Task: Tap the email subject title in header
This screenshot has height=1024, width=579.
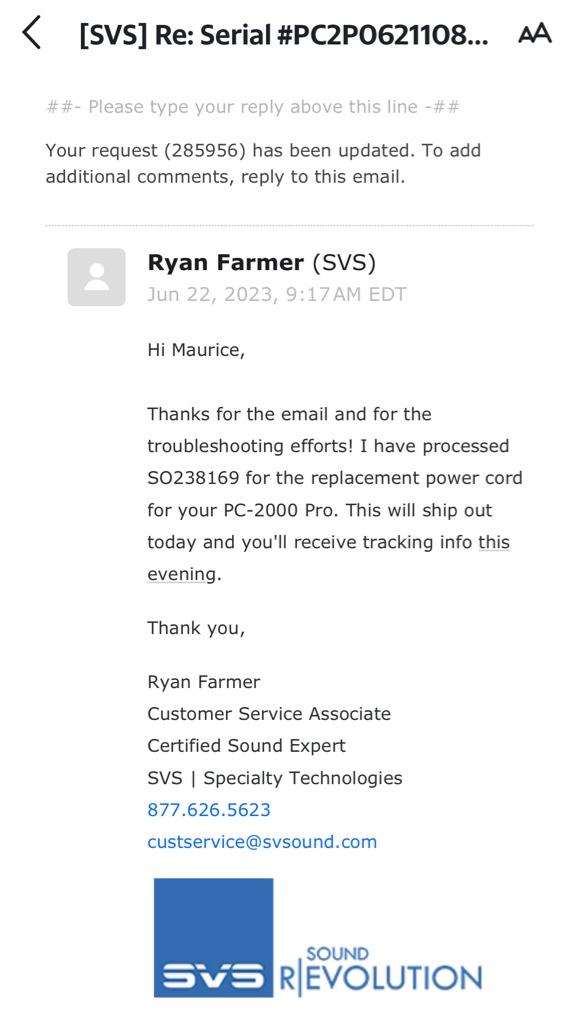Action: click(x=283, y=36)
